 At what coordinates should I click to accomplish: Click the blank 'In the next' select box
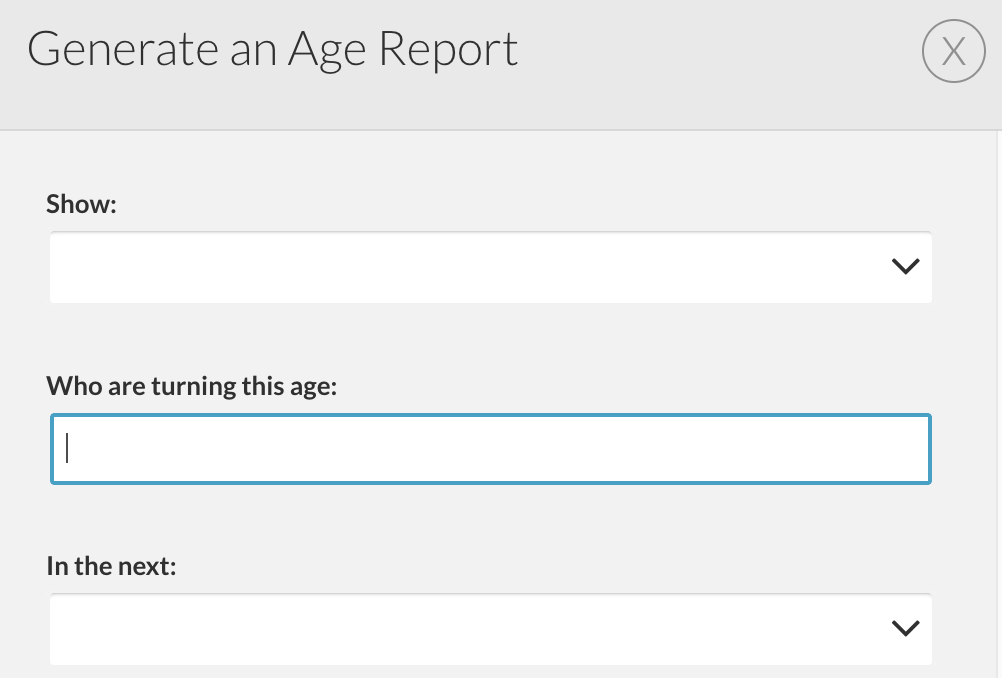tap(491, 629)
